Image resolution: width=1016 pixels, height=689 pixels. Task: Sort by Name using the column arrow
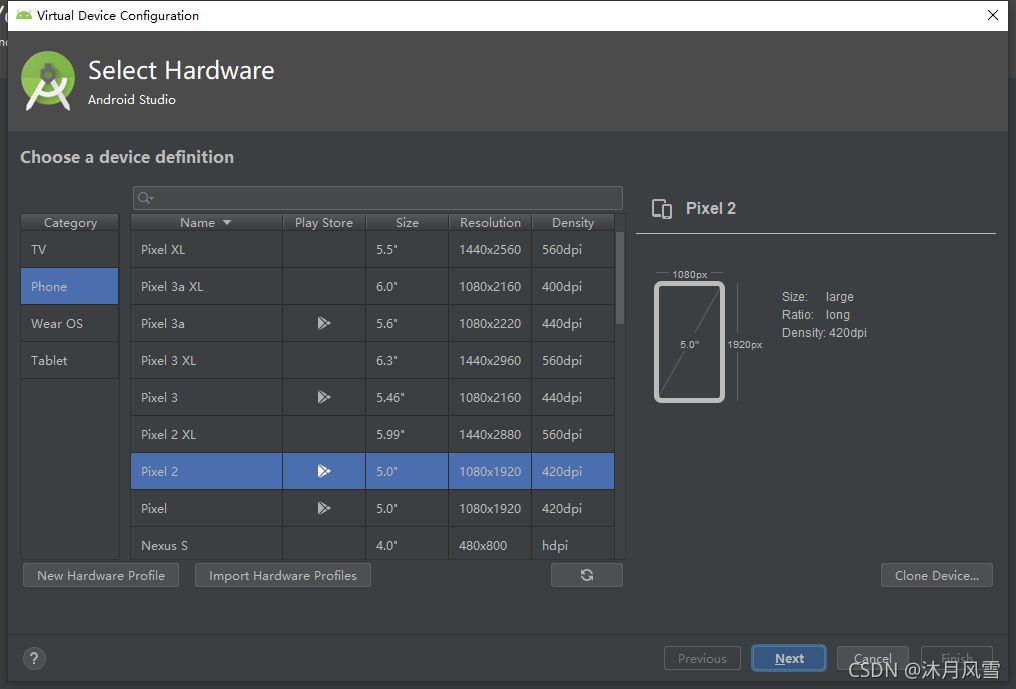(x=227, y=222)
